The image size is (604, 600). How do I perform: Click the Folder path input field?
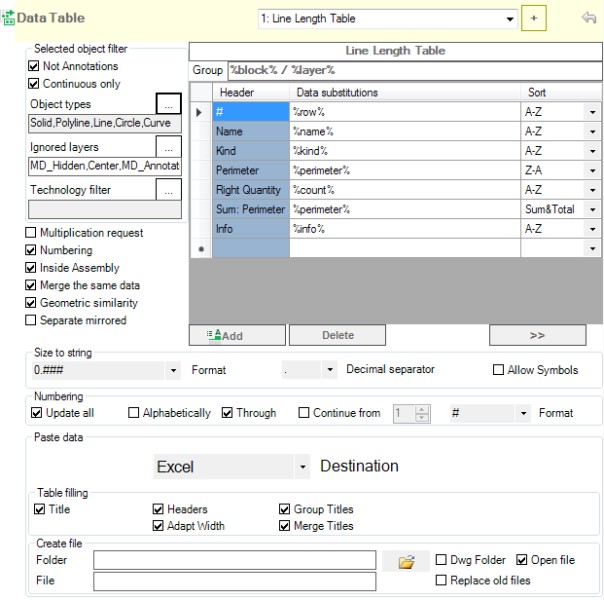pos(235,561)
